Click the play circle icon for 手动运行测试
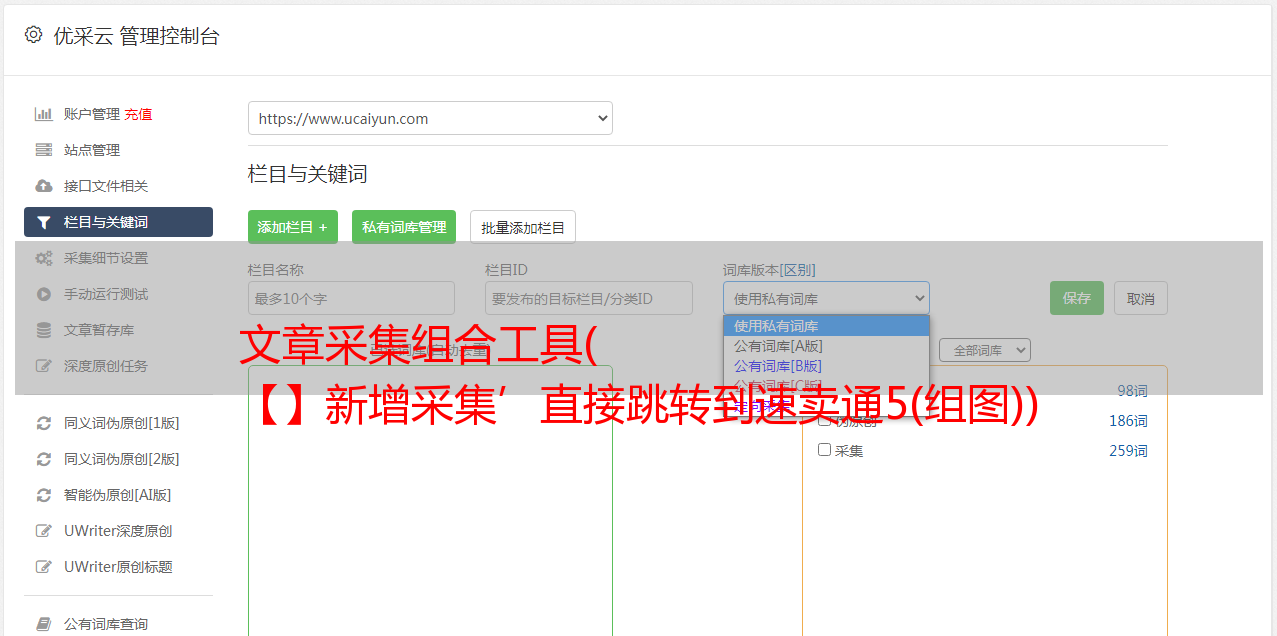The height and width of the screenshot is (636, 1277). tap(44, 294)
